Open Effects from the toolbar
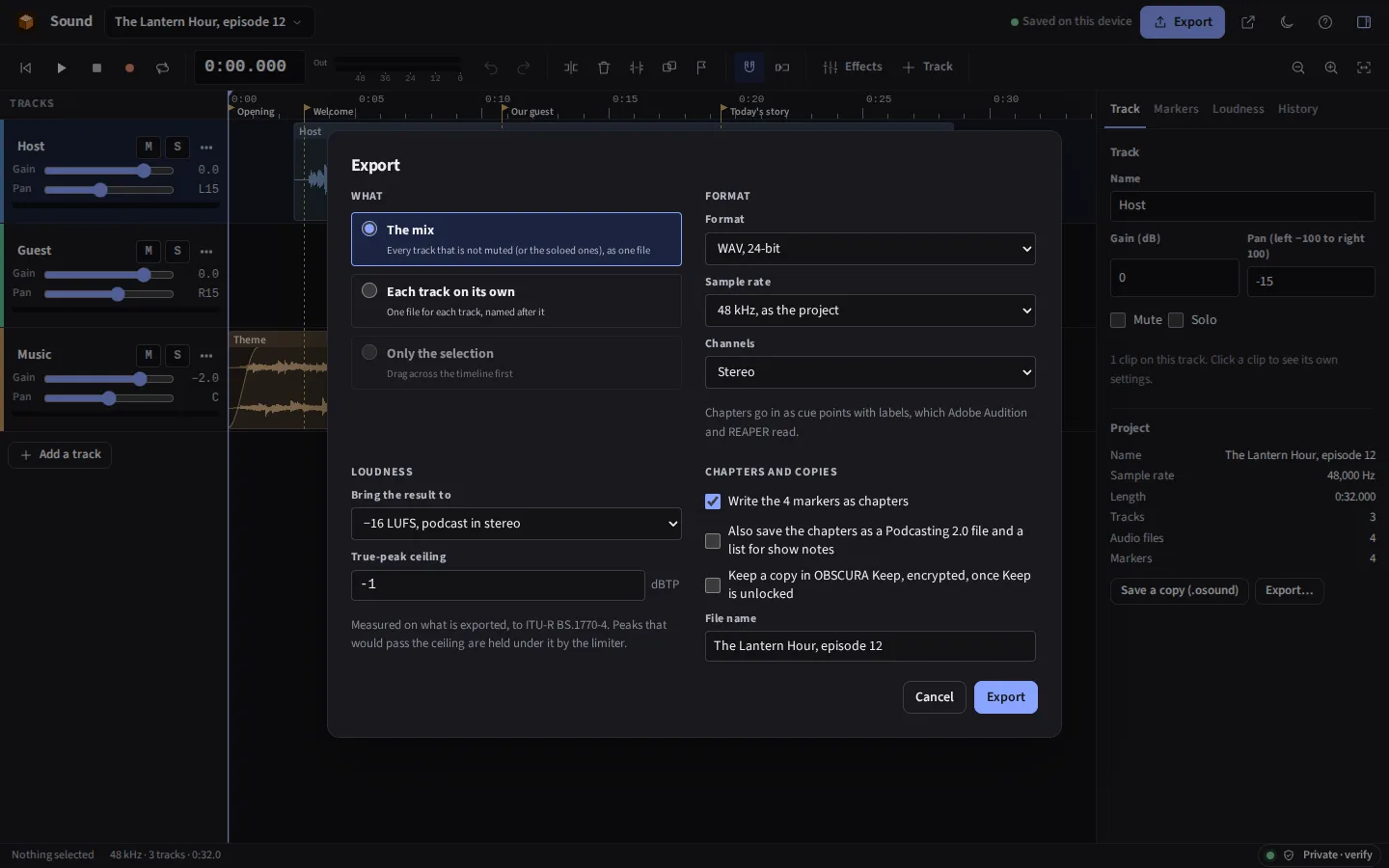The width and height of the screenshot is (1389, 868). 853,68
